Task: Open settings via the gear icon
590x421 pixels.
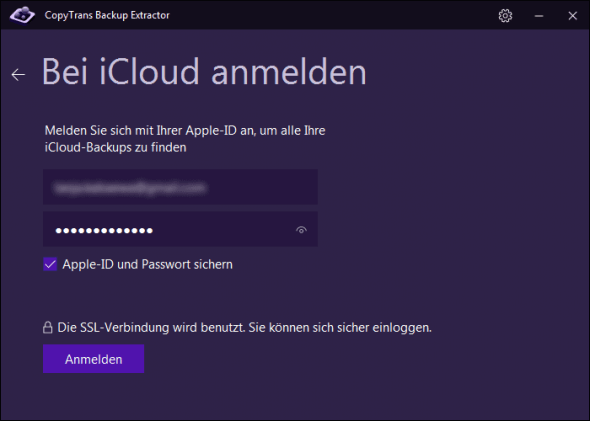Action: click(x=505, y=16)
